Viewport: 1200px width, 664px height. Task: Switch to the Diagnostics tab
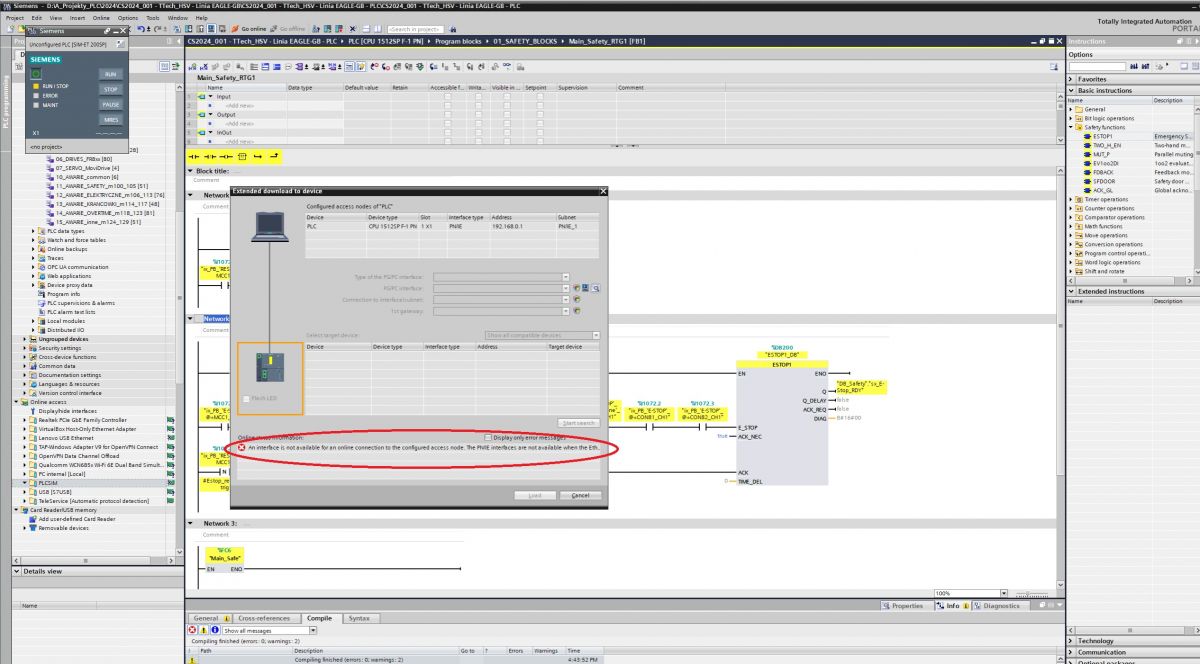(999, 605)
